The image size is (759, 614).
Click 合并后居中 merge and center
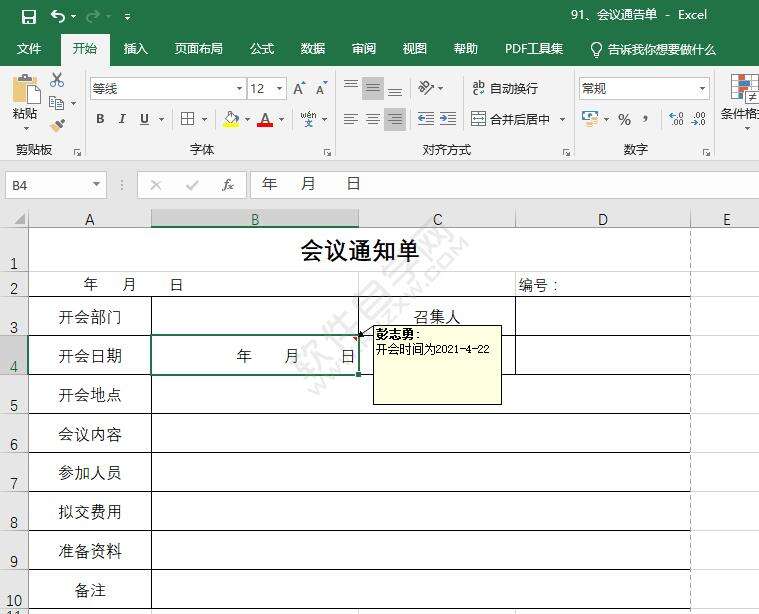[x=511, y=119]
